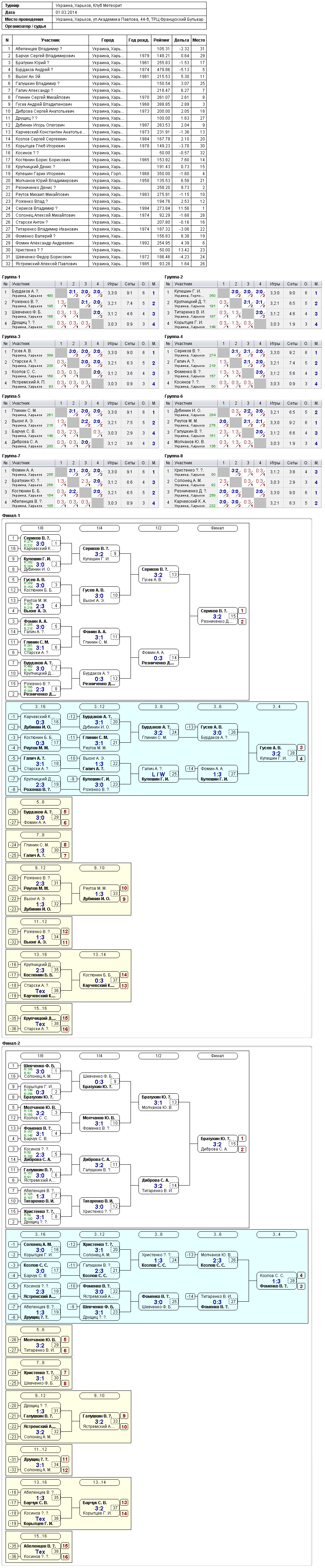Select the Год рожд. column header

[139, 40]
